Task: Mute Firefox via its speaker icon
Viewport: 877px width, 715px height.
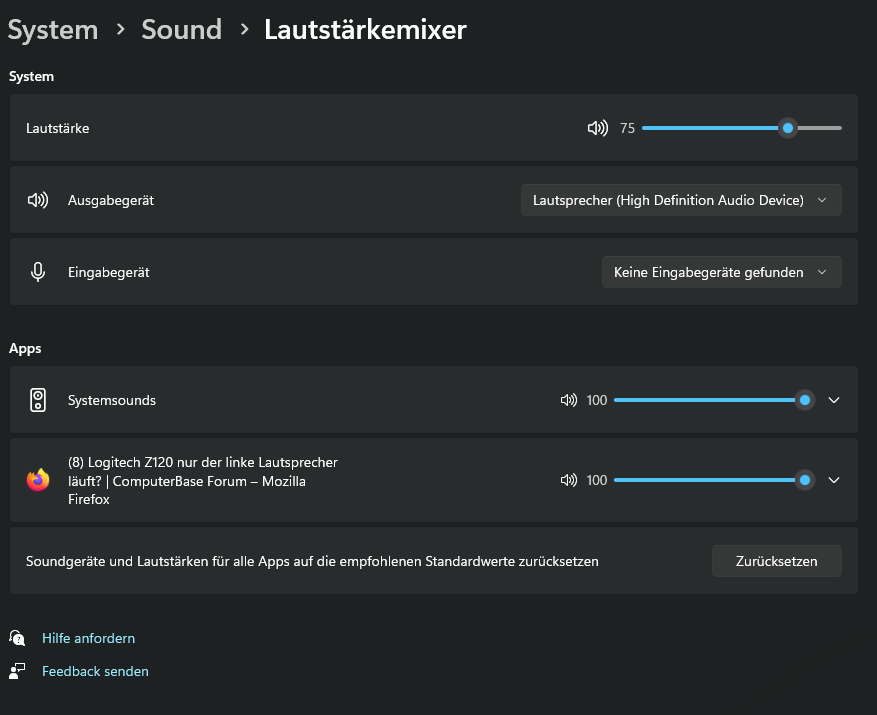Action: coord(569,480)
